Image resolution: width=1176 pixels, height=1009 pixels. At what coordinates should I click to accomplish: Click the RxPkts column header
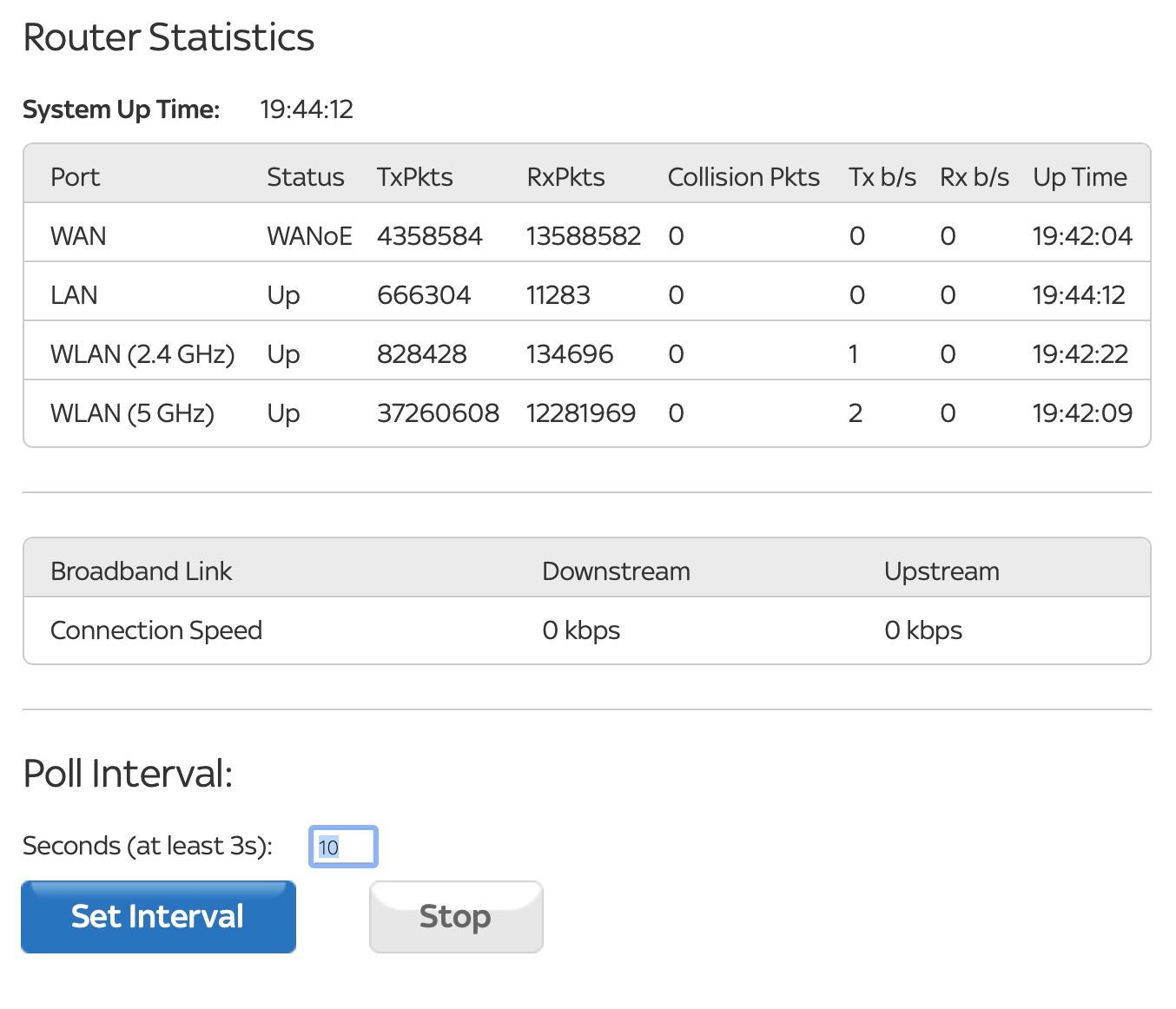click(565, 177)
